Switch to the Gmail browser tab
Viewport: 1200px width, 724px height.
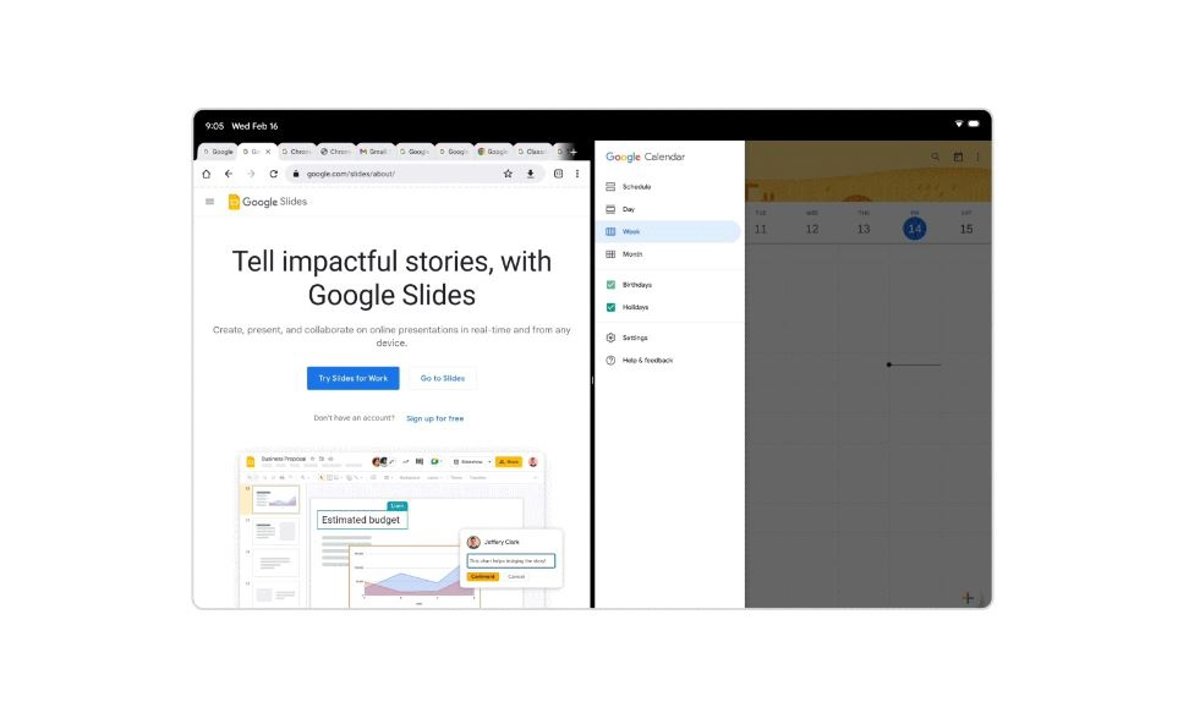(x=373, y=152)
